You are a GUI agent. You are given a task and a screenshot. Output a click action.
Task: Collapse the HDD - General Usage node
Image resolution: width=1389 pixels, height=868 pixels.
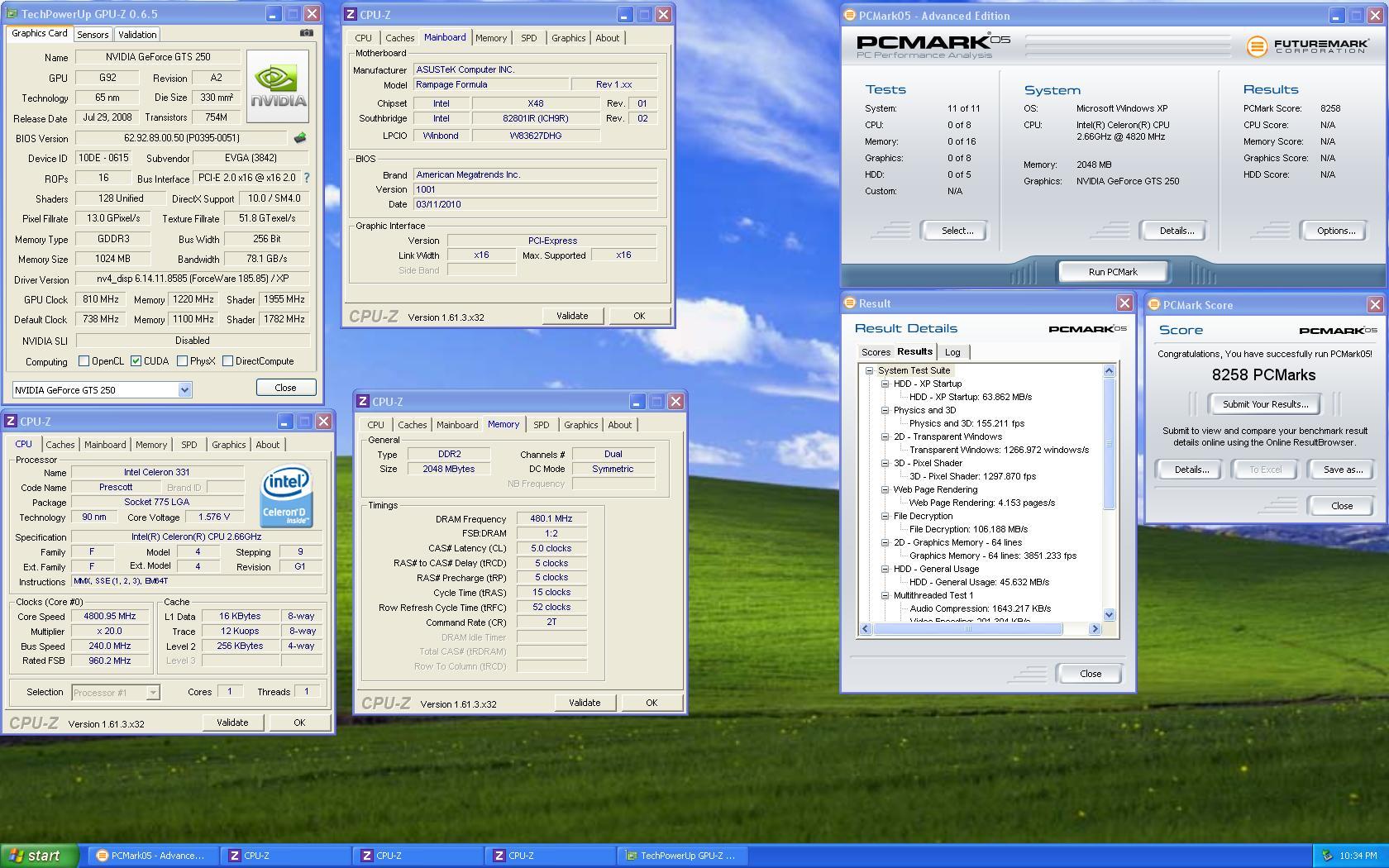(885, 569)
